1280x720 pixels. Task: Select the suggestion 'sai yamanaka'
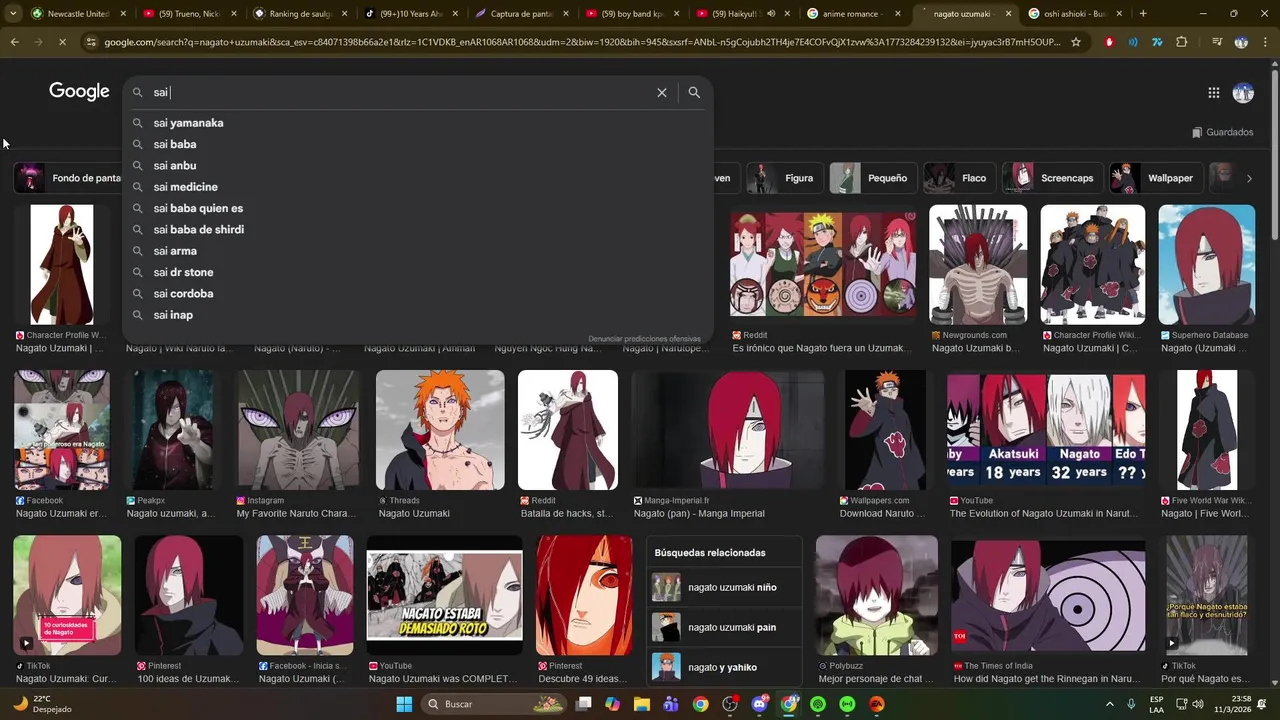(418, 123)
